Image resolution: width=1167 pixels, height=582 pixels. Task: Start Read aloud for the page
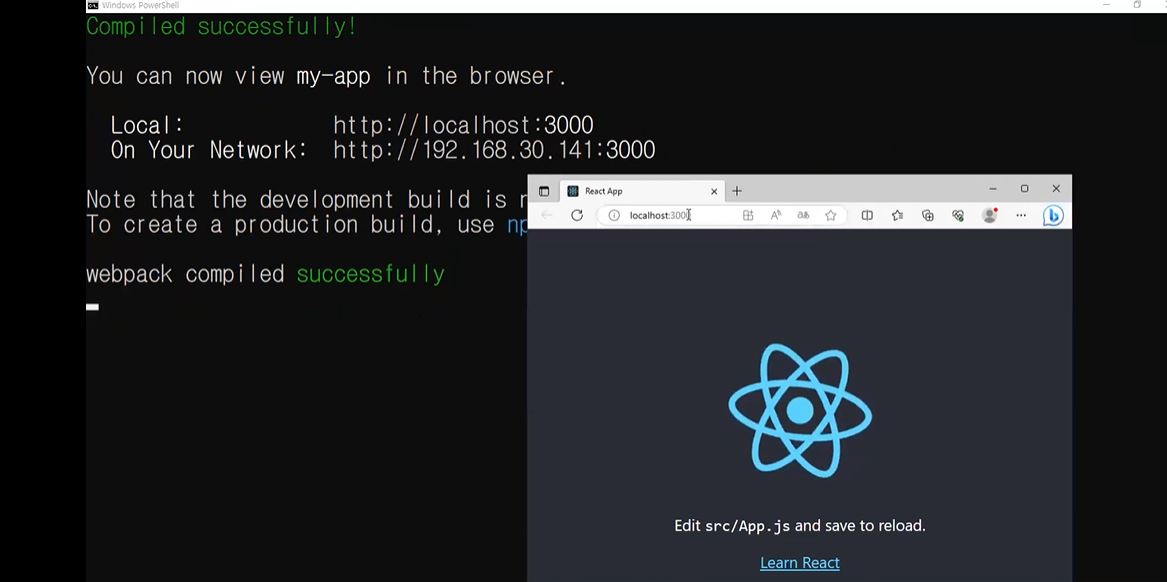pyautogui.click(x=776, y=215)
